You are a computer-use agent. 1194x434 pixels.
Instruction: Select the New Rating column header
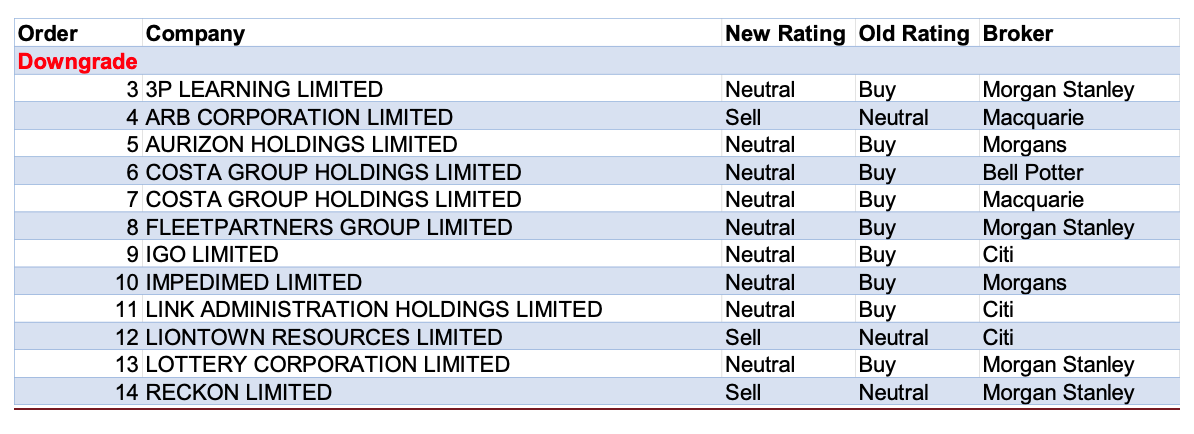pyautogui.click(x=785, y=34)
